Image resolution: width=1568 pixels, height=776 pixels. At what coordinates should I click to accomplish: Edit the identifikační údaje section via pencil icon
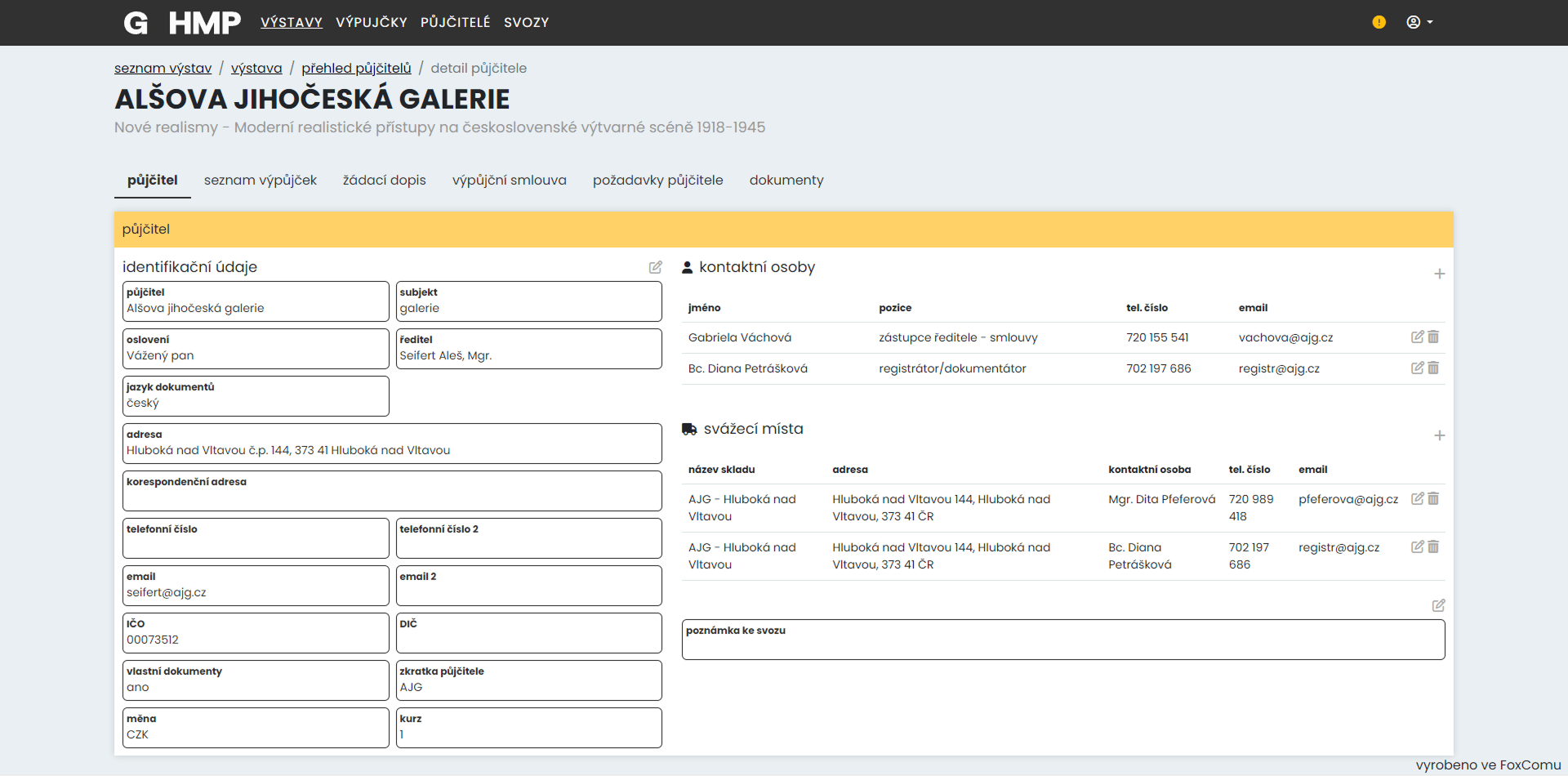(x=656, y=267)
